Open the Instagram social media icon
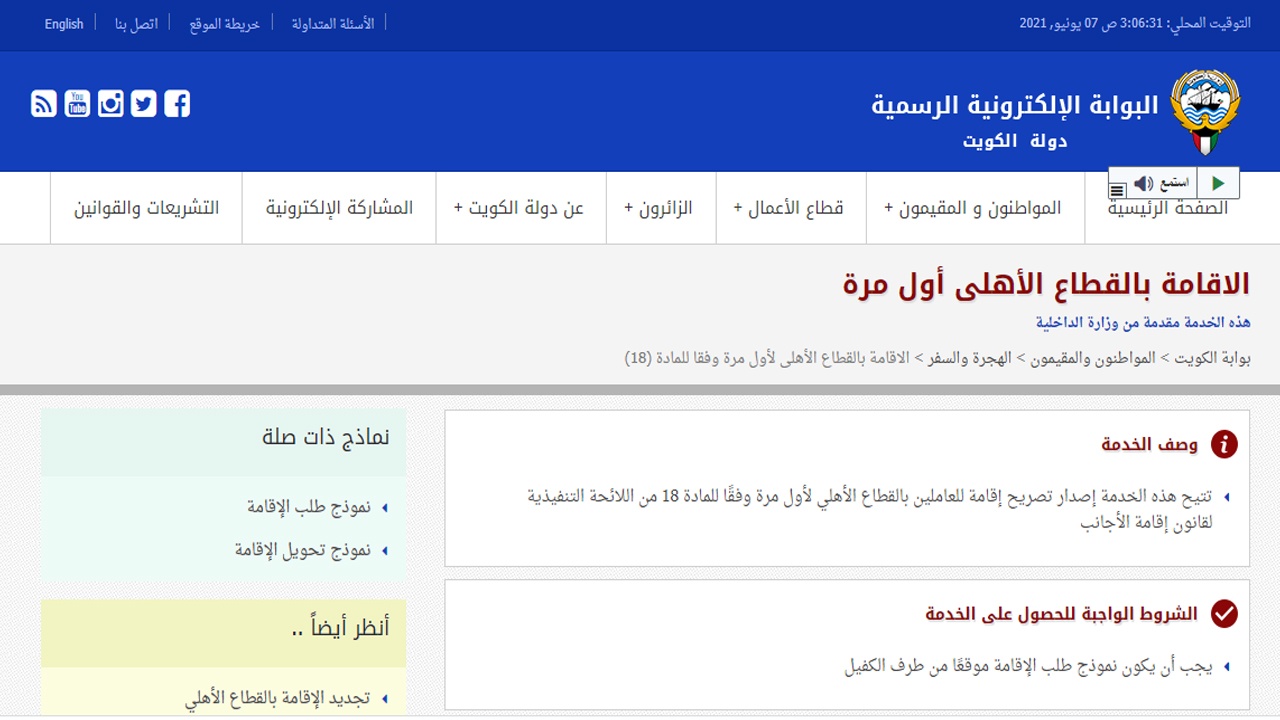 (110, 102)
